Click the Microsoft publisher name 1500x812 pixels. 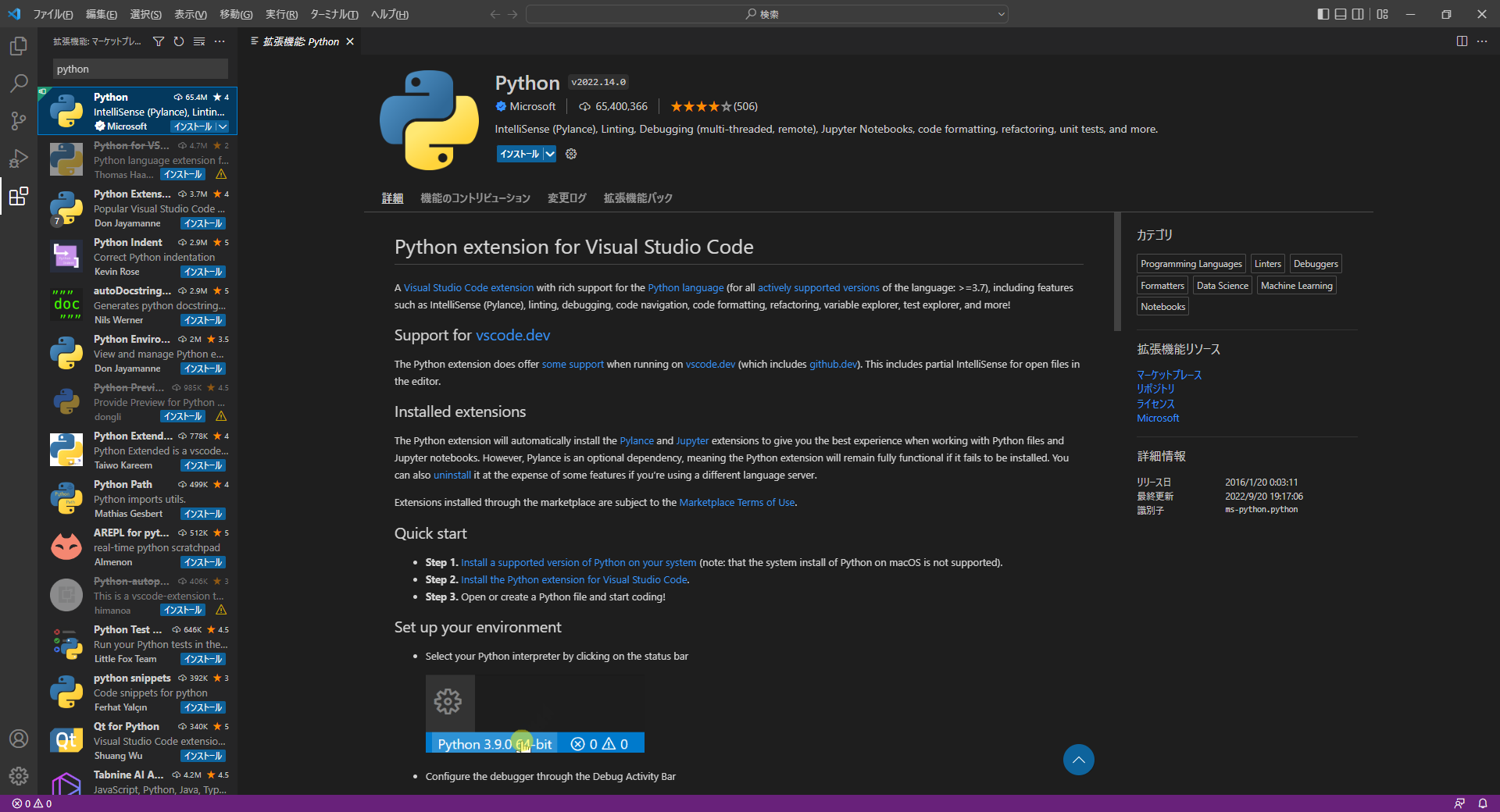pyautogui.click(x=532, y=106)
